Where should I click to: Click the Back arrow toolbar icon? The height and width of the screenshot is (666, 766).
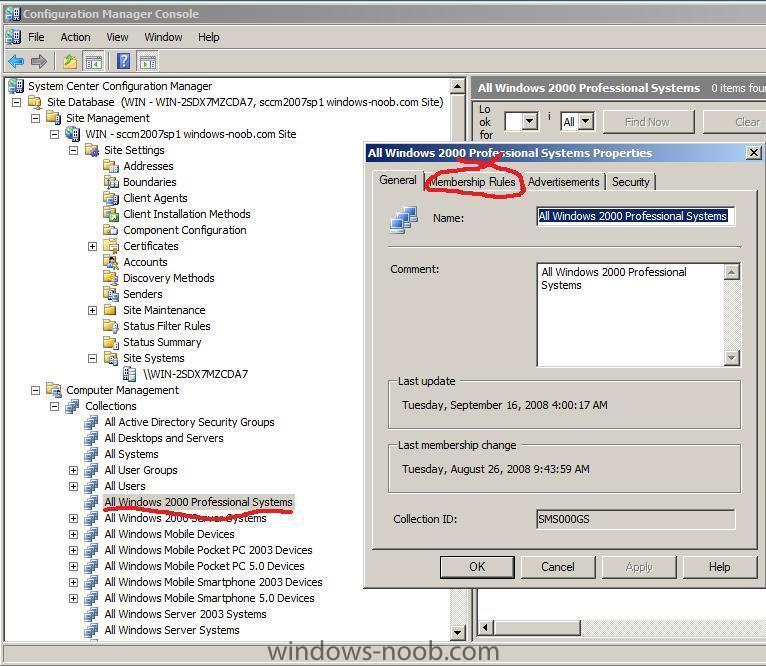(x=16, y=62)
